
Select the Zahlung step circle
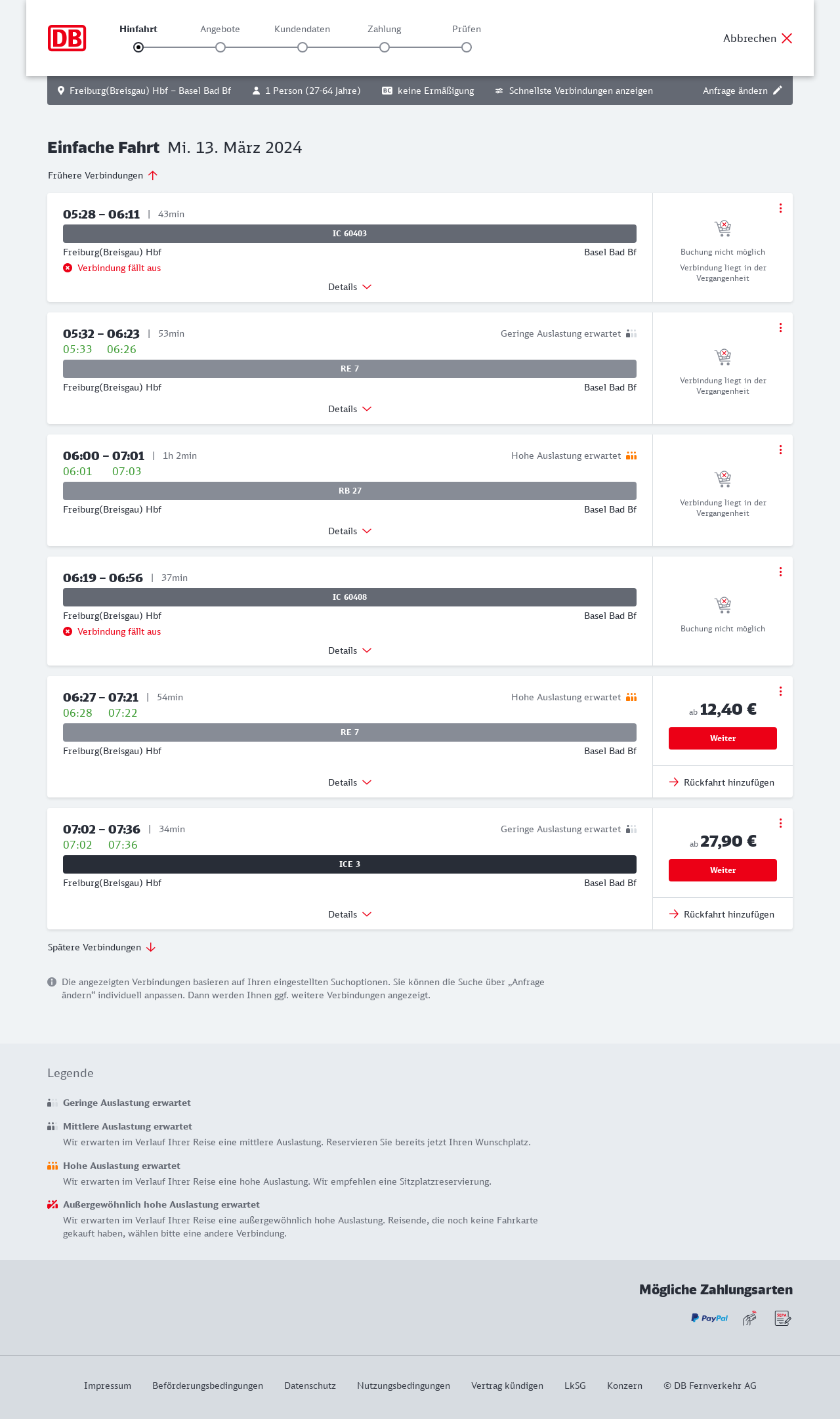(x=385, y=47)
